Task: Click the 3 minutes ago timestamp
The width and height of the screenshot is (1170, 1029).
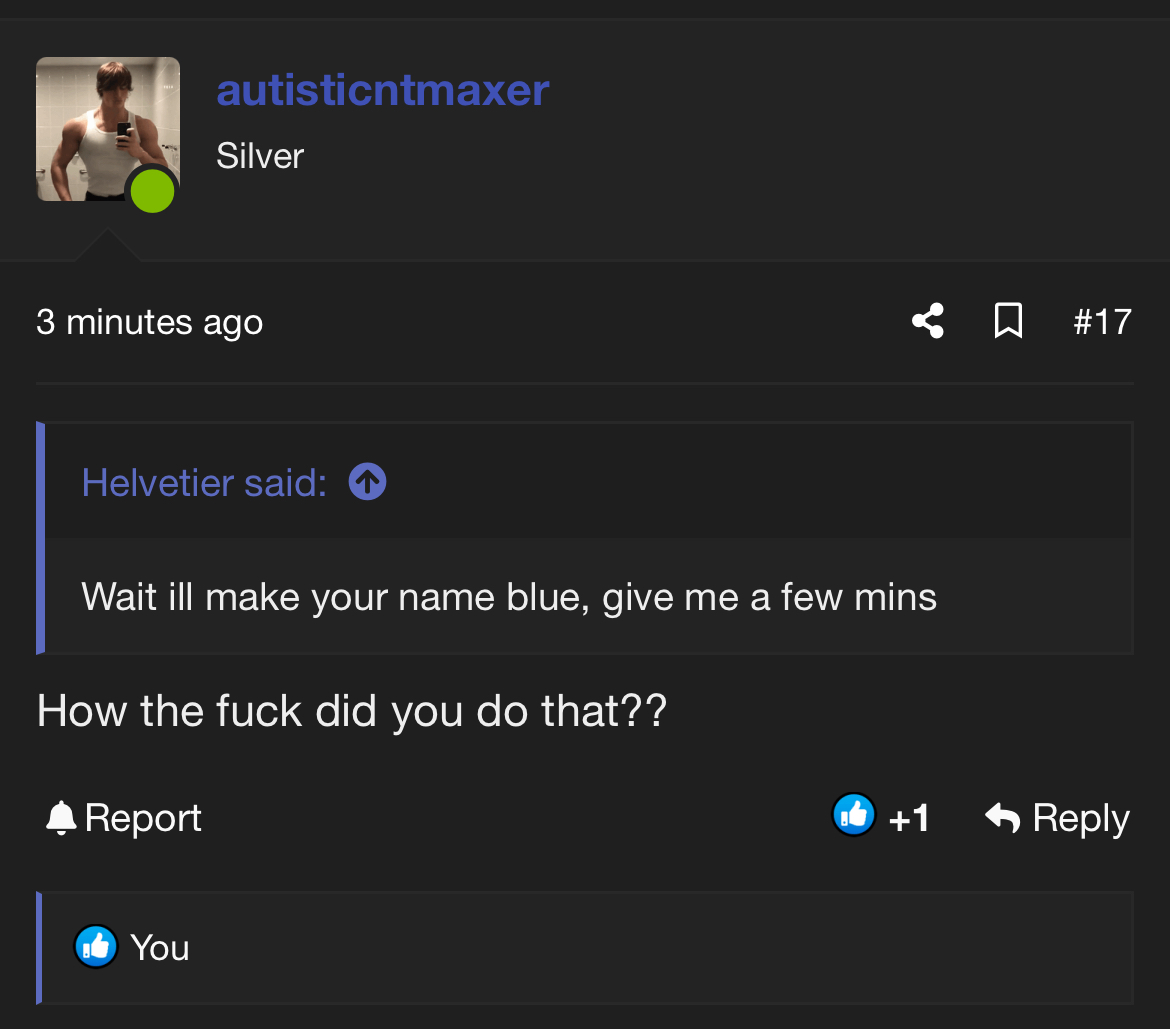Action: [x=149, y=322]
